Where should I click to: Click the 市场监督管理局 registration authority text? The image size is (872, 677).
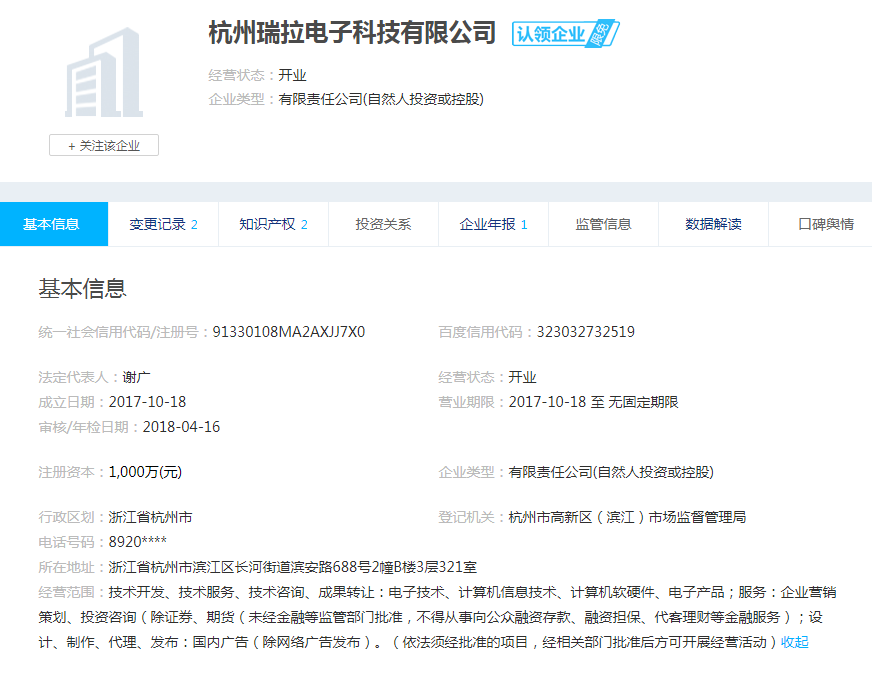(x=627, y=517)
